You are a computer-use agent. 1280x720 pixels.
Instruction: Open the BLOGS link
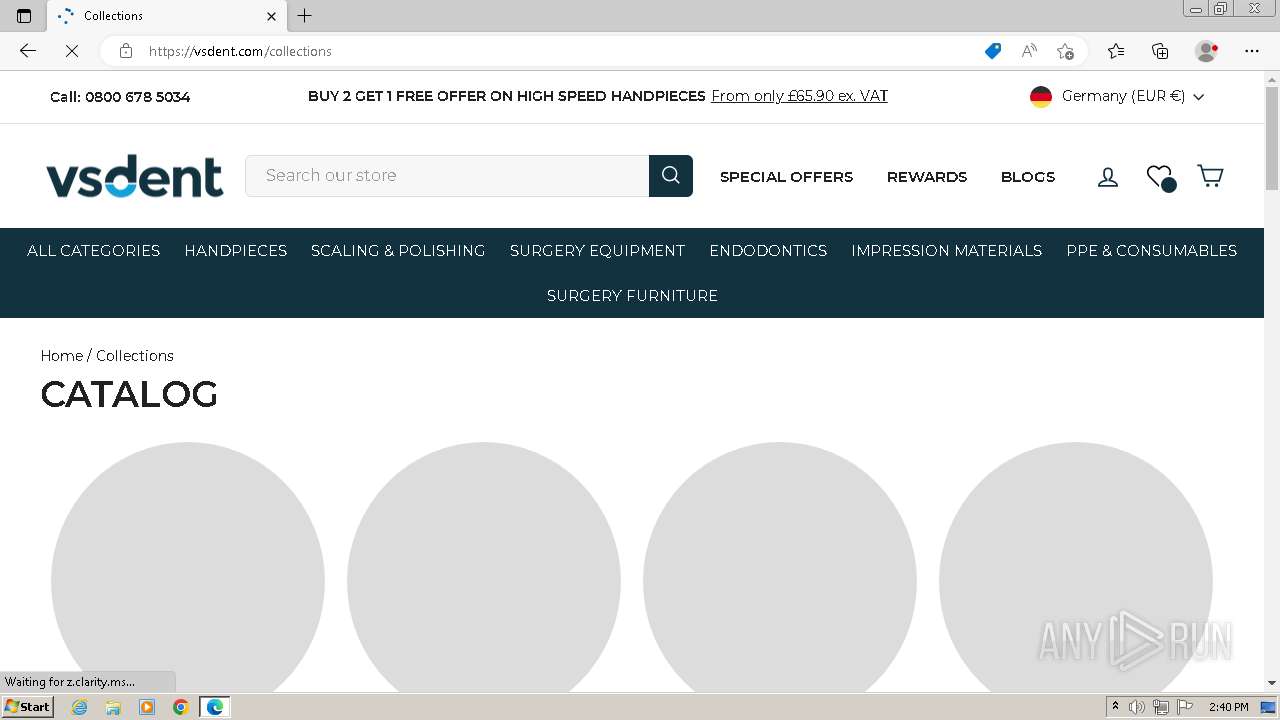[x=1028, y=177]
